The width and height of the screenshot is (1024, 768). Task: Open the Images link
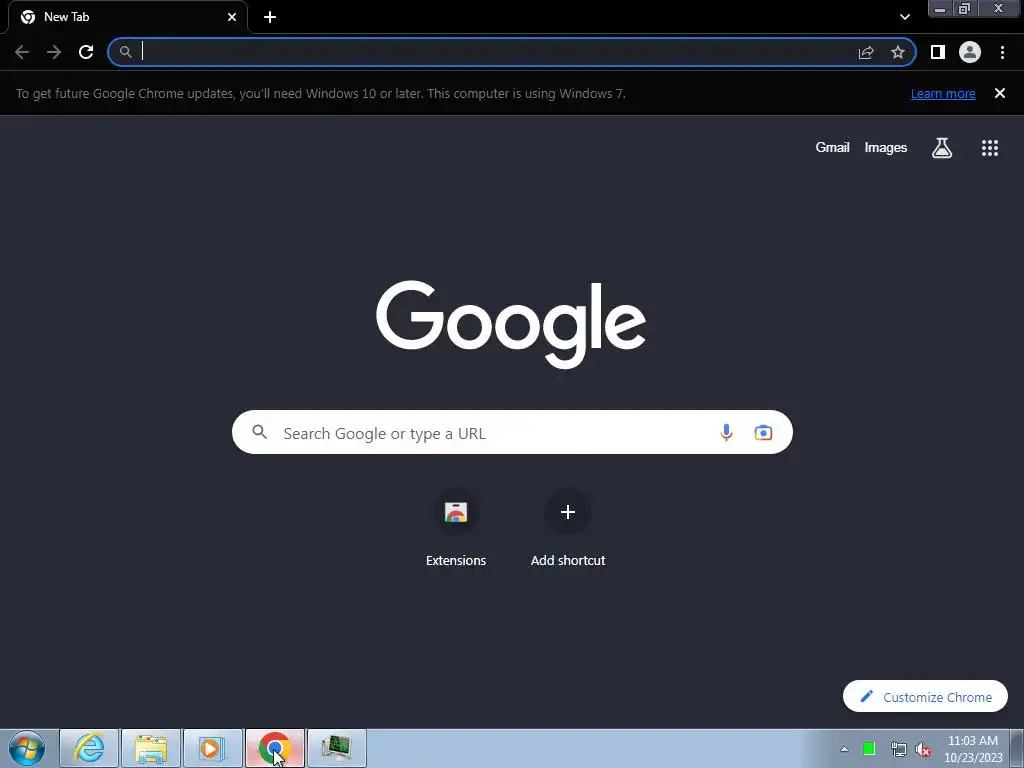[x=886, y=148]
